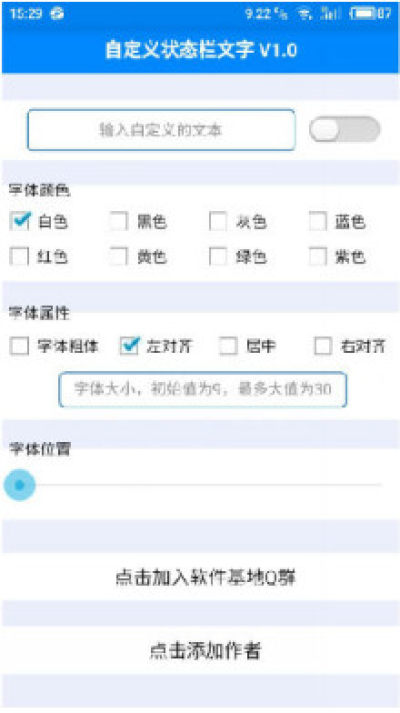Select the 绿色 color checkbox

pyautogui.click(x=218, y=257)
